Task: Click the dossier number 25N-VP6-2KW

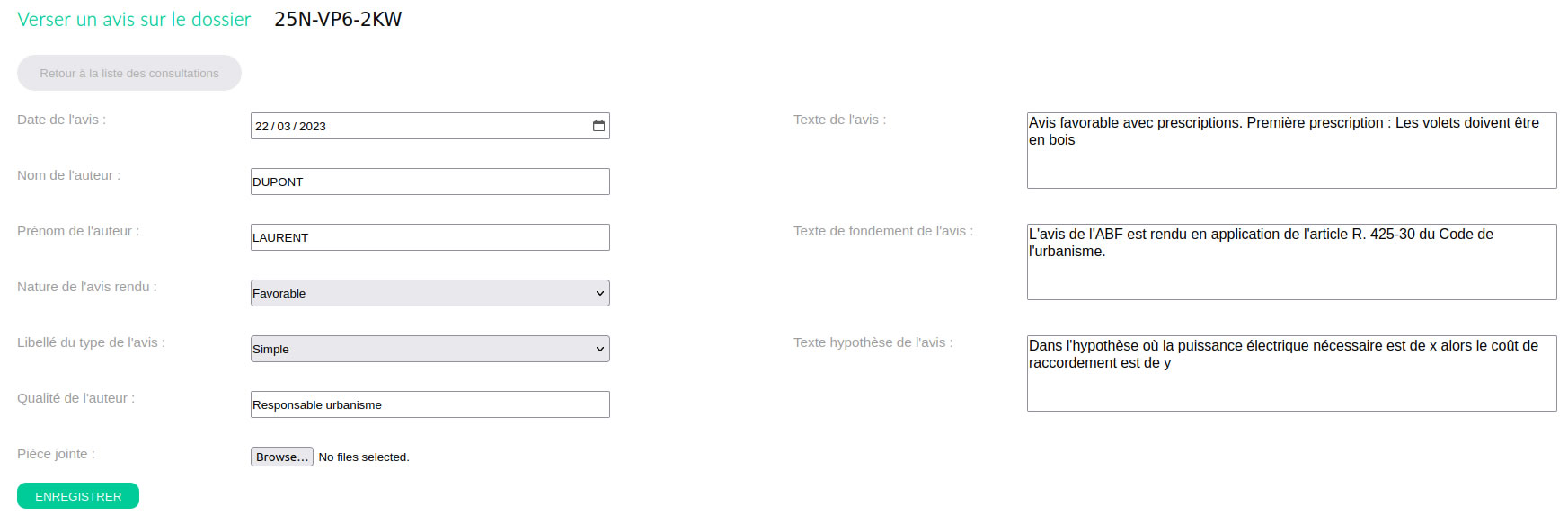Action: (x=338, y=19)
